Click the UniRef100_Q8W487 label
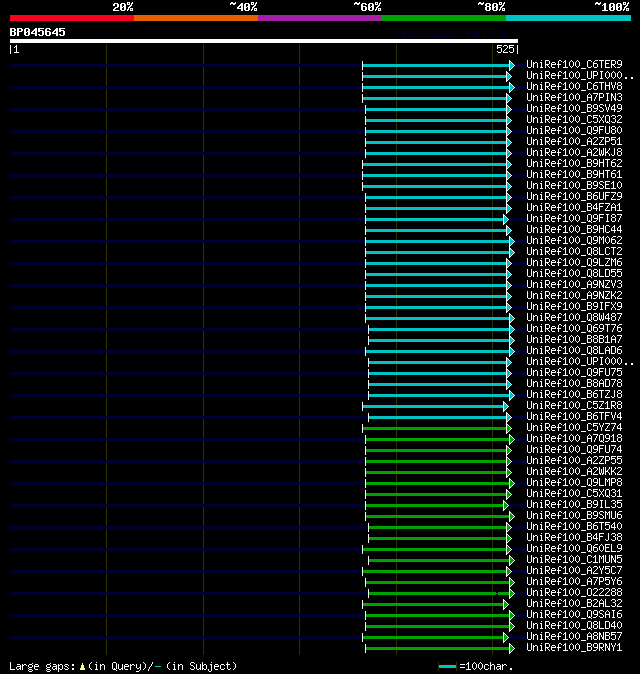Screen dimensions: 640x674 pos(574,318)
